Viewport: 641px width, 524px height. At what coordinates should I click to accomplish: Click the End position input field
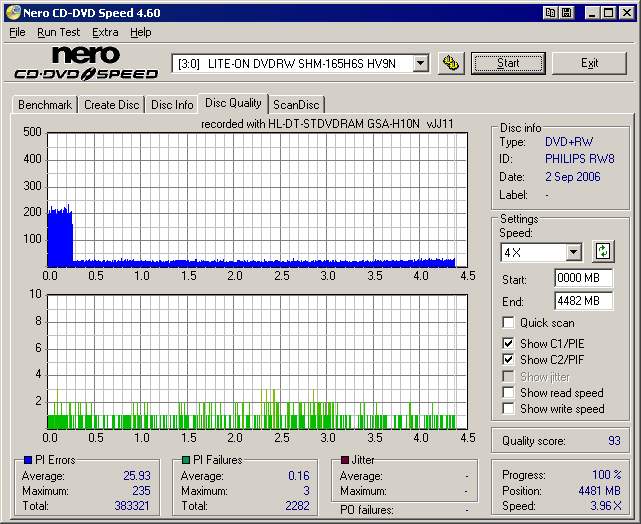[x=583, y=301]
